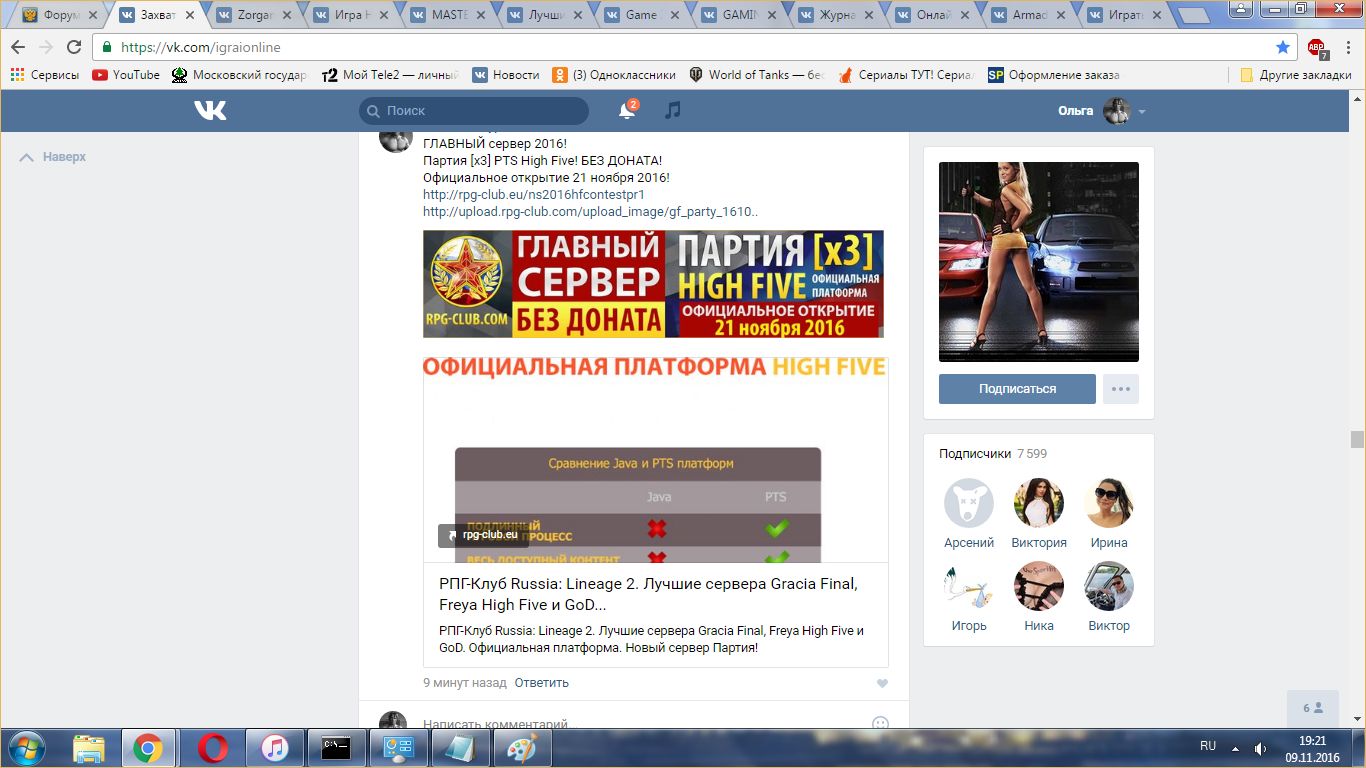
Task: Open the Adblock Plus extension icon
Action: click(1316, 47)
